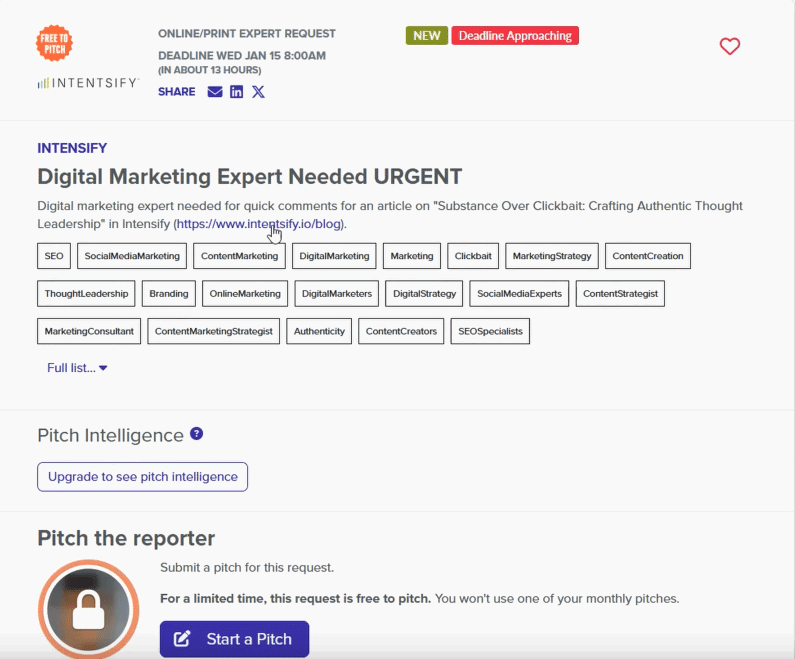Click the deadline Wed Jan 15 8:00AM text

pyautogui.click(x=242, y=56)
